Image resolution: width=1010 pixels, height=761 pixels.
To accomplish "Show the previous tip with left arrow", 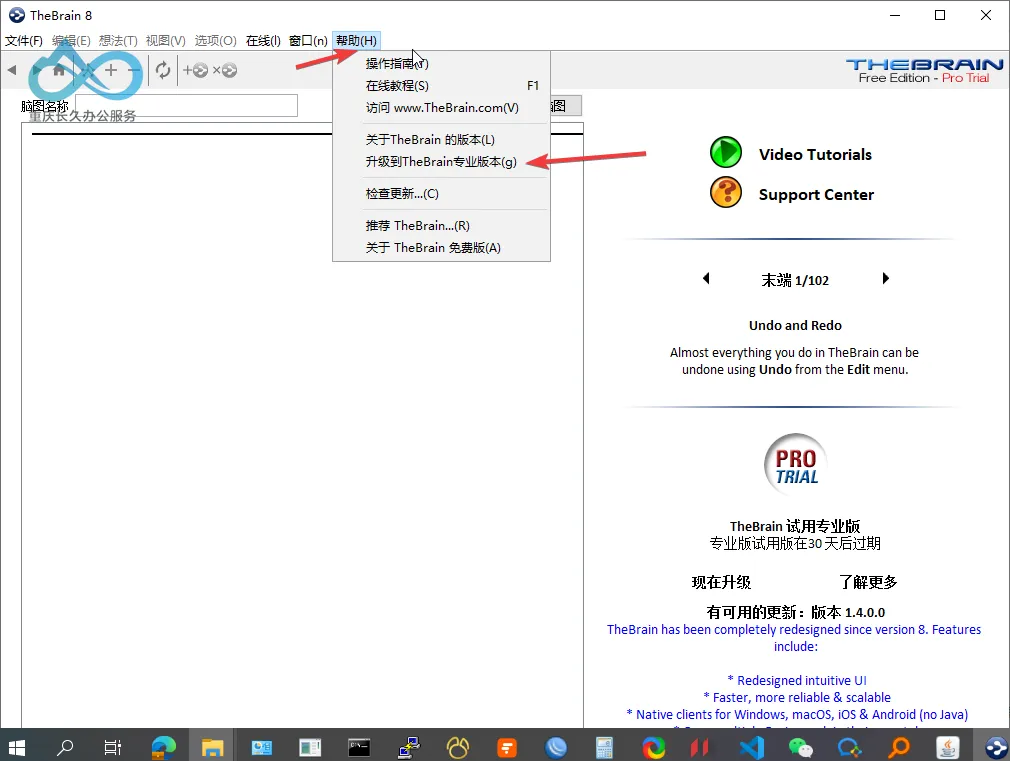I will tap(706, 278).
